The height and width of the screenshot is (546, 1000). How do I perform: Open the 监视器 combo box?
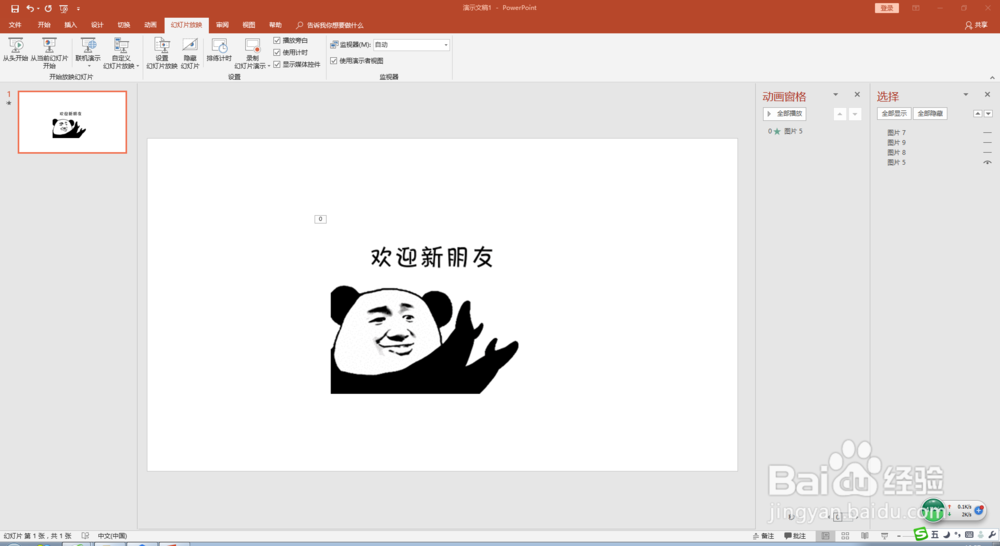click(411, 45)
